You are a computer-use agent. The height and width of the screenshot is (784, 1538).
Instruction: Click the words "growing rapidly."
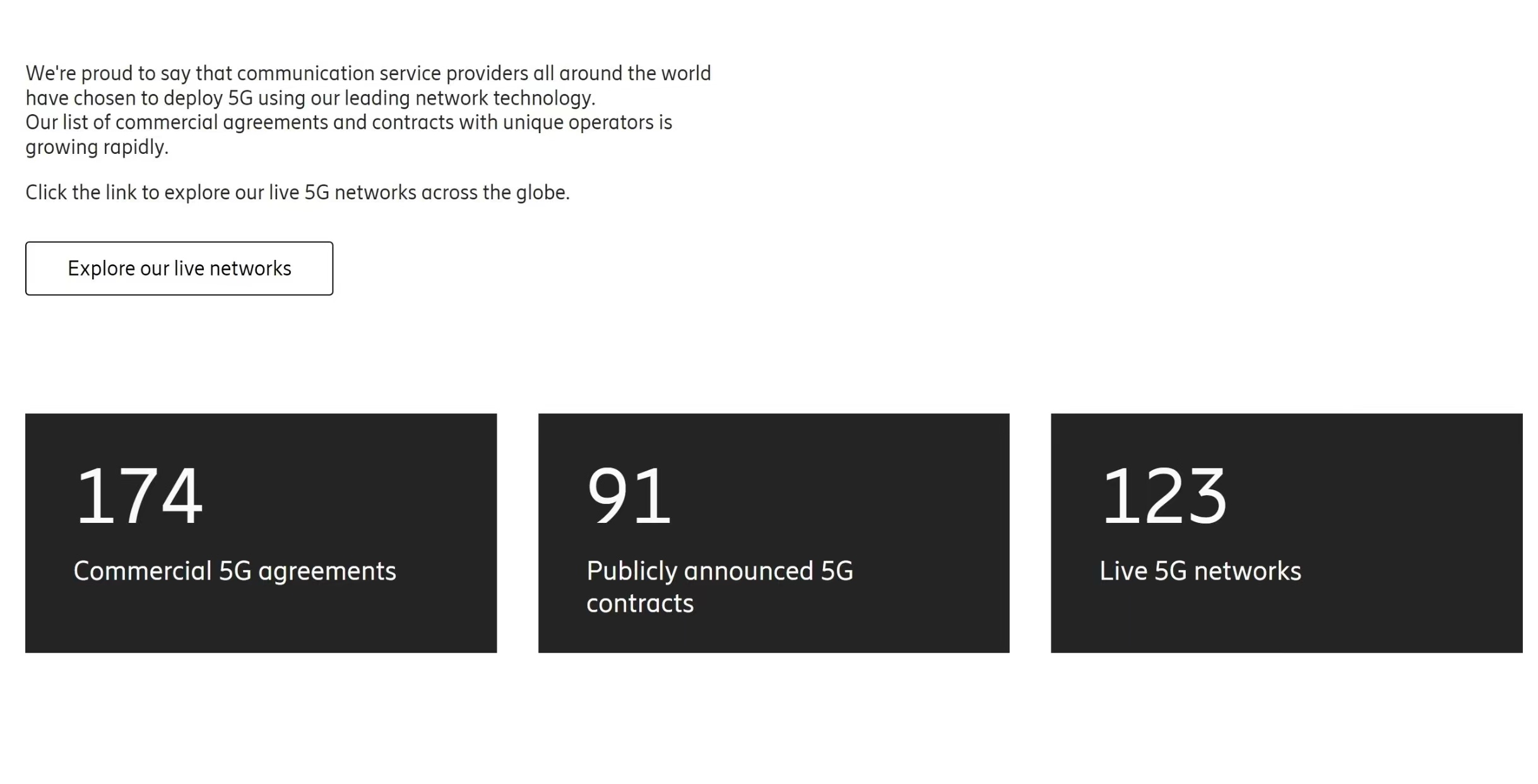click(97, 148)
